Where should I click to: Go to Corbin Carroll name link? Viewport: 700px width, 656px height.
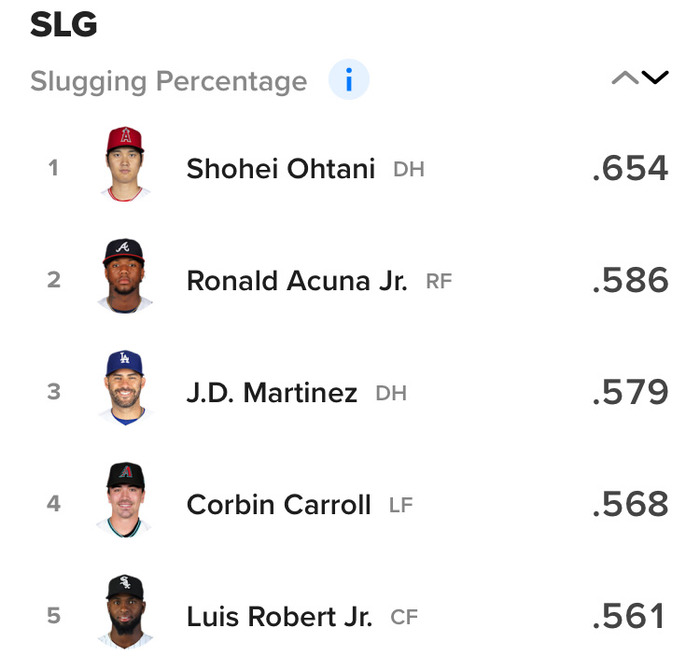pyautogui.click(x=278, y=505)
